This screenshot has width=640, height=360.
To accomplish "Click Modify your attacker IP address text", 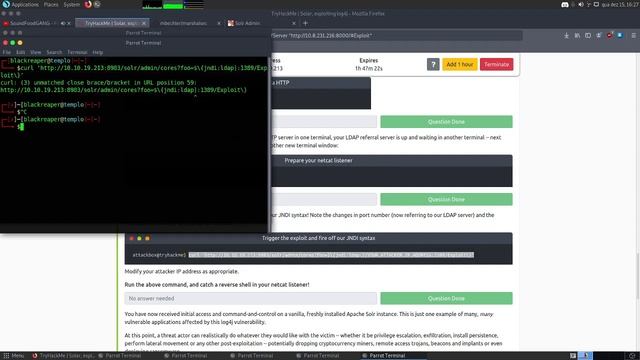I will point(182,271).
